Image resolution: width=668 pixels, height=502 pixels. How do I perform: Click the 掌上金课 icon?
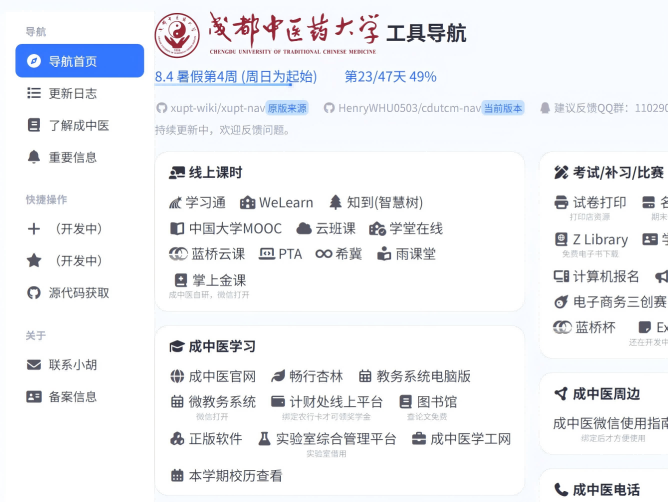(181, 280)
